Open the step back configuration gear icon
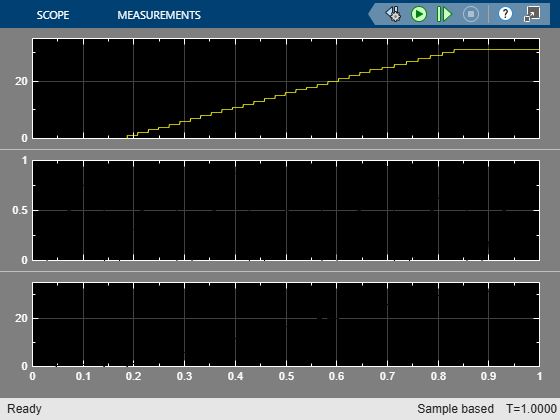Viewport: 560px width, 420px height. [393, 14]
